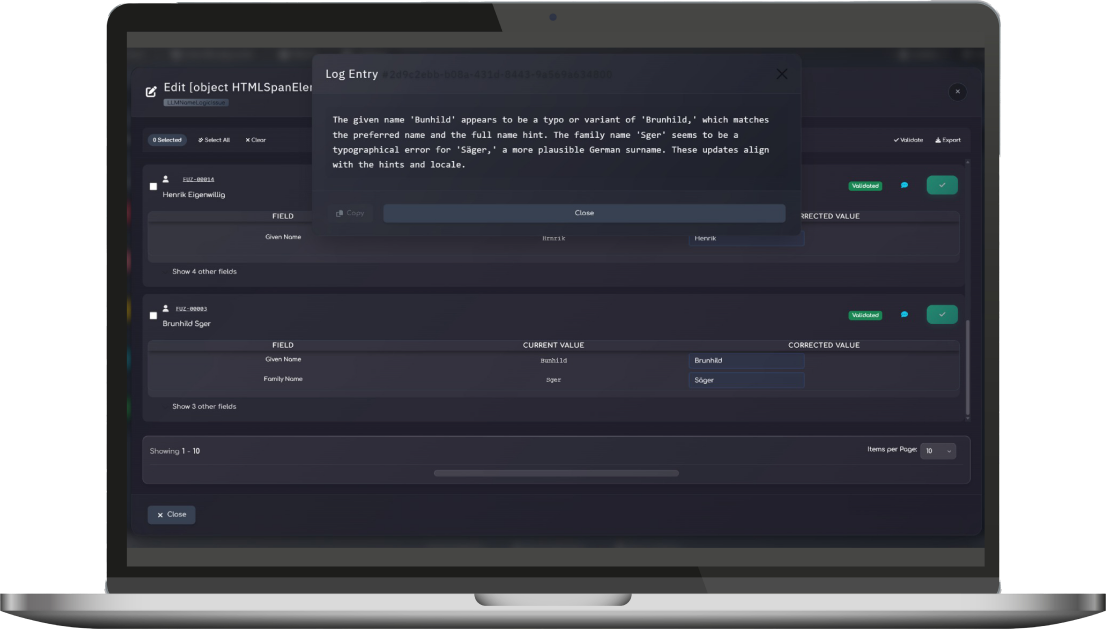The width and height of the screenshot is (1106, 630).
Task: Click Validated badge on Brunhild Sger row
Action: 865,315
